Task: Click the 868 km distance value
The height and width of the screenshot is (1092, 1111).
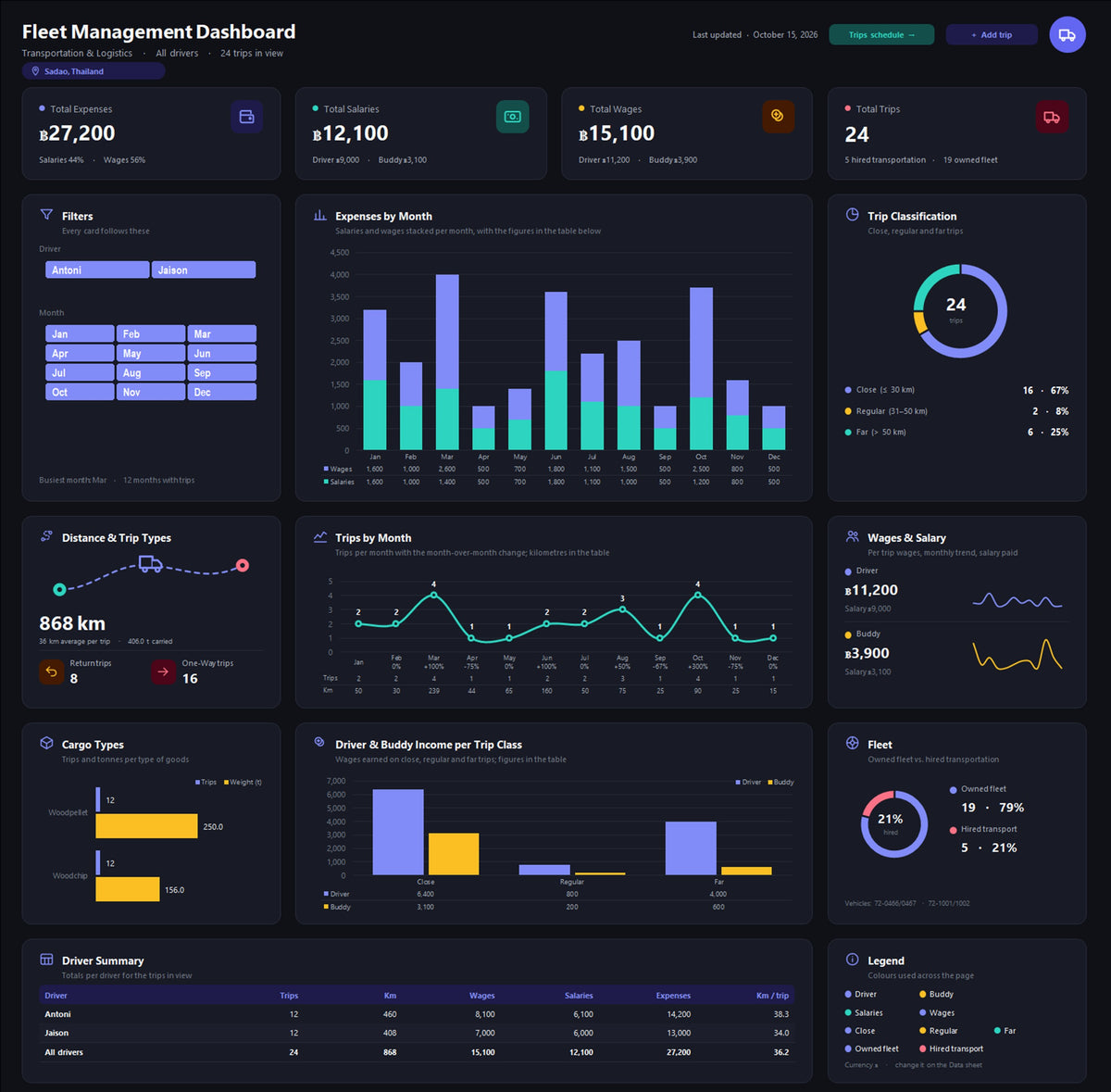Action: coord(72,623)
